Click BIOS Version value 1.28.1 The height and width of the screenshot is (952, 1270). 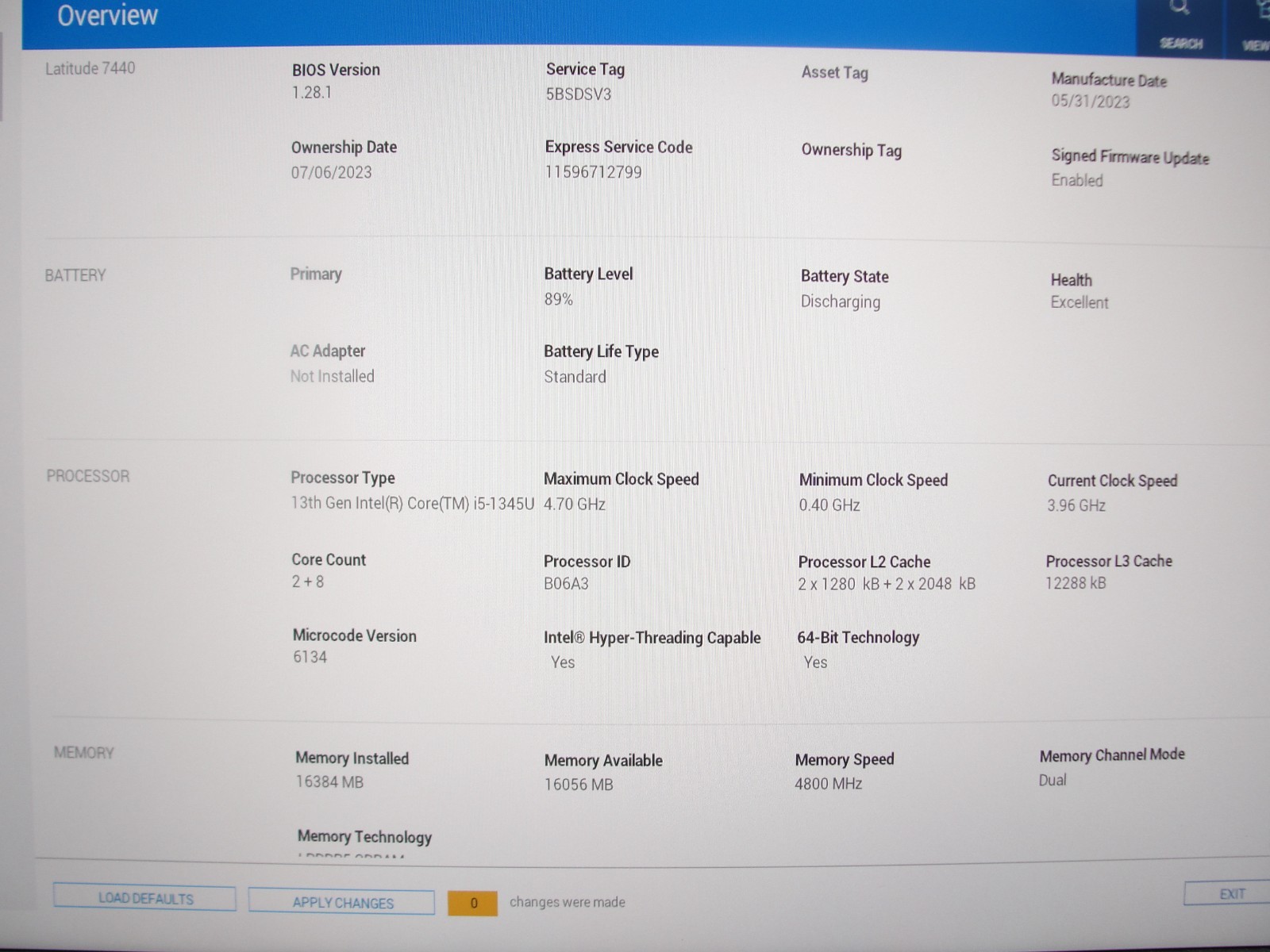[x=312, y=92]
